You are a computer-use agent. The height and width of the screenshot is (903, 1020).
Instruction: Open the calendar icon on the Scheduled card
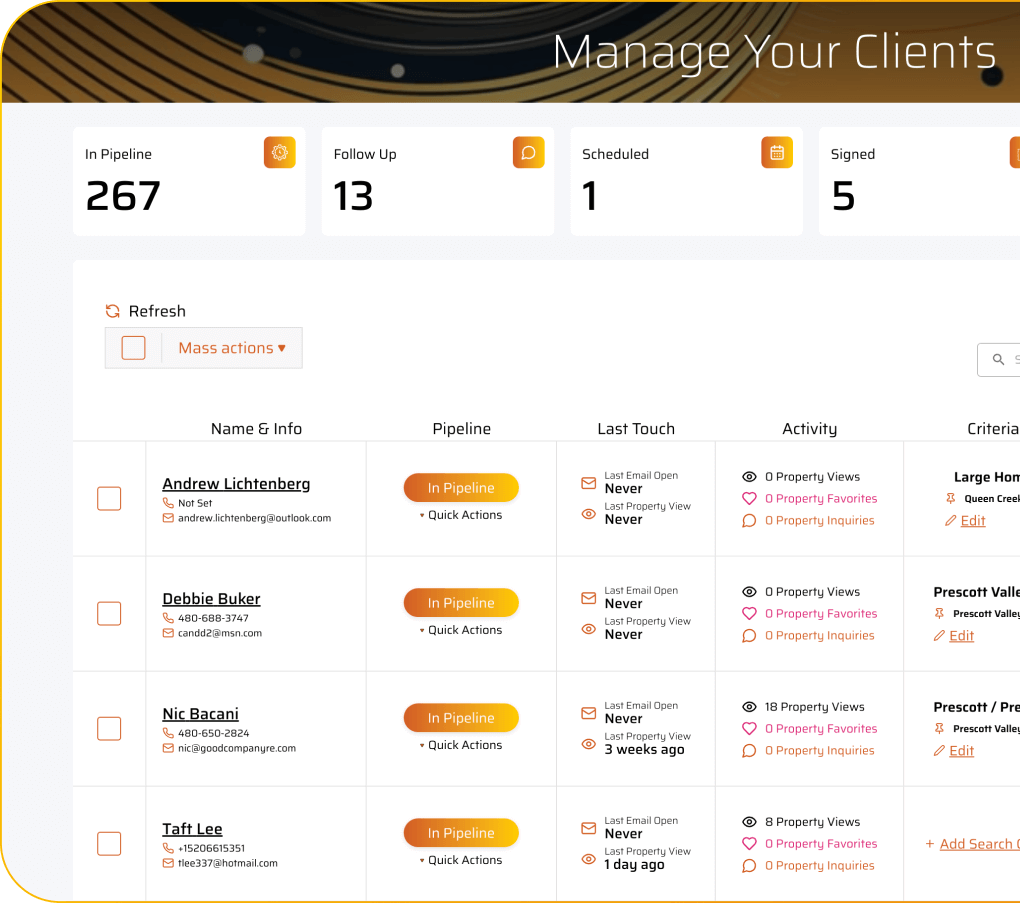(x=776, y=152)
